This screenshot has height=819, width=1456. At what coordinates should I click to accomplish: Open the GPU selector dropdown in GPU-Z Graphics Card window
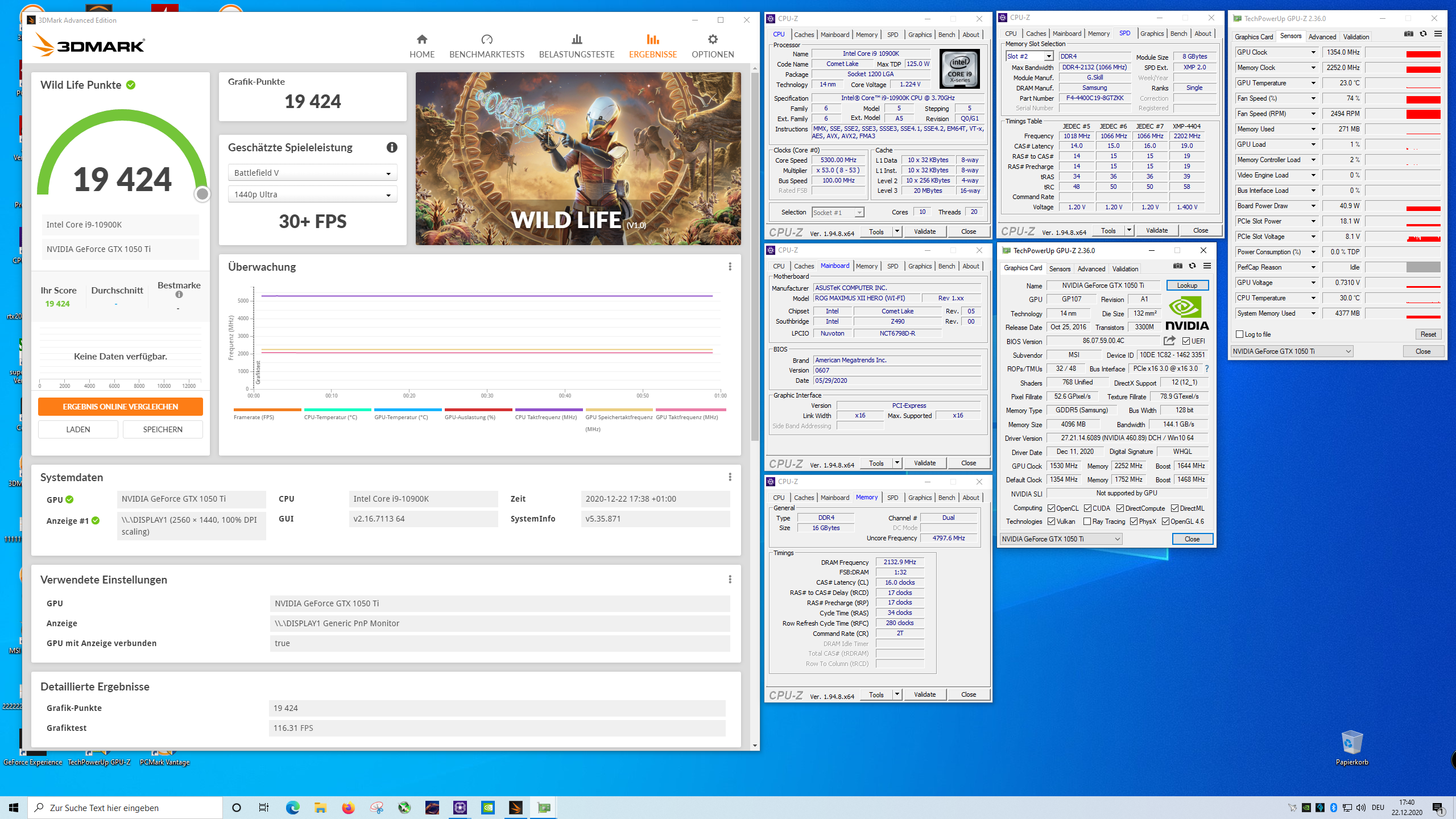1061,539
